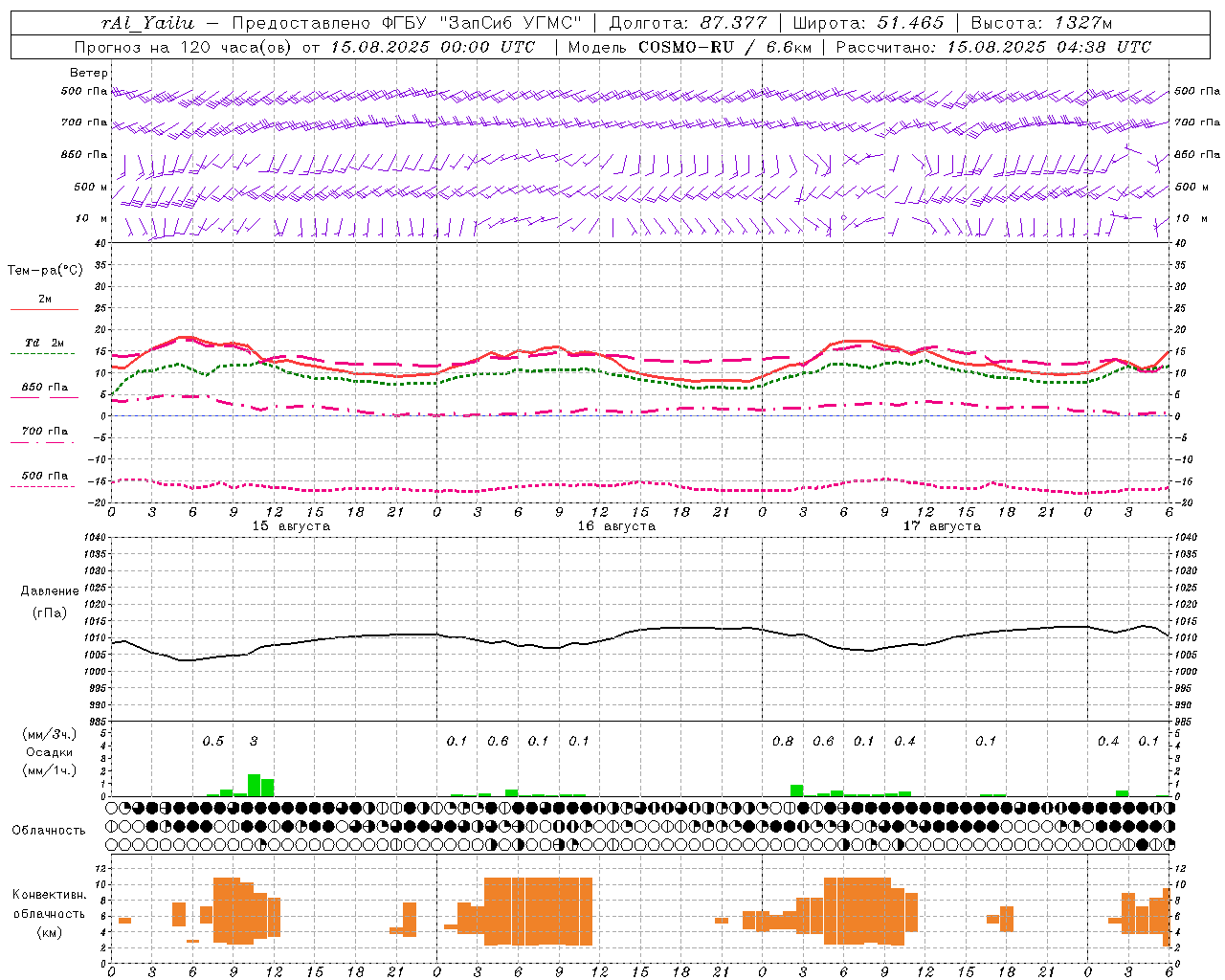Screen dimensions: 1225x980
Task: Click the date label 15 августа
Action: click(291, 526)
